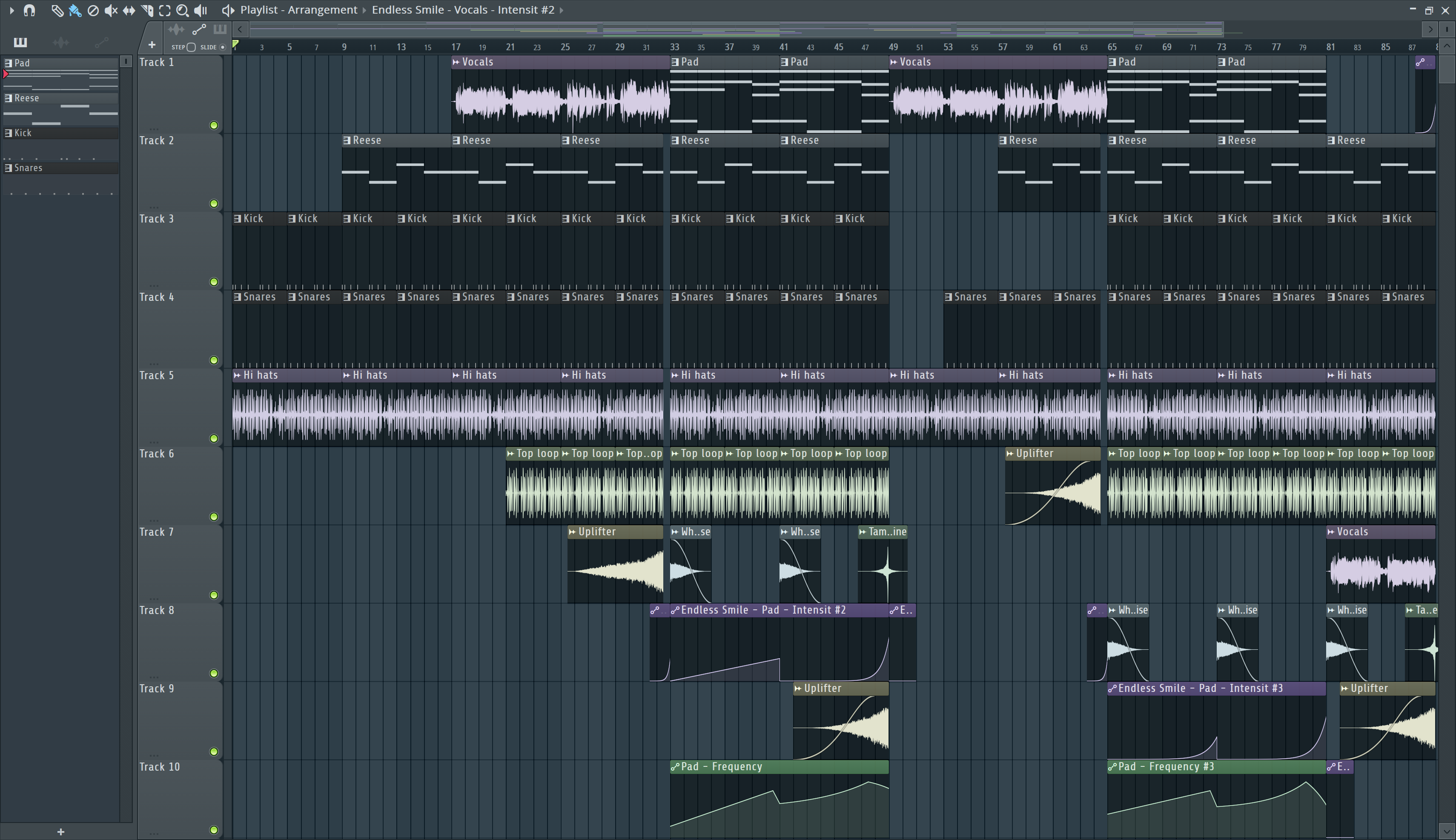Select the Delete tool
The height and width of the screenshot is (840, 1456).
click(93, 10)
